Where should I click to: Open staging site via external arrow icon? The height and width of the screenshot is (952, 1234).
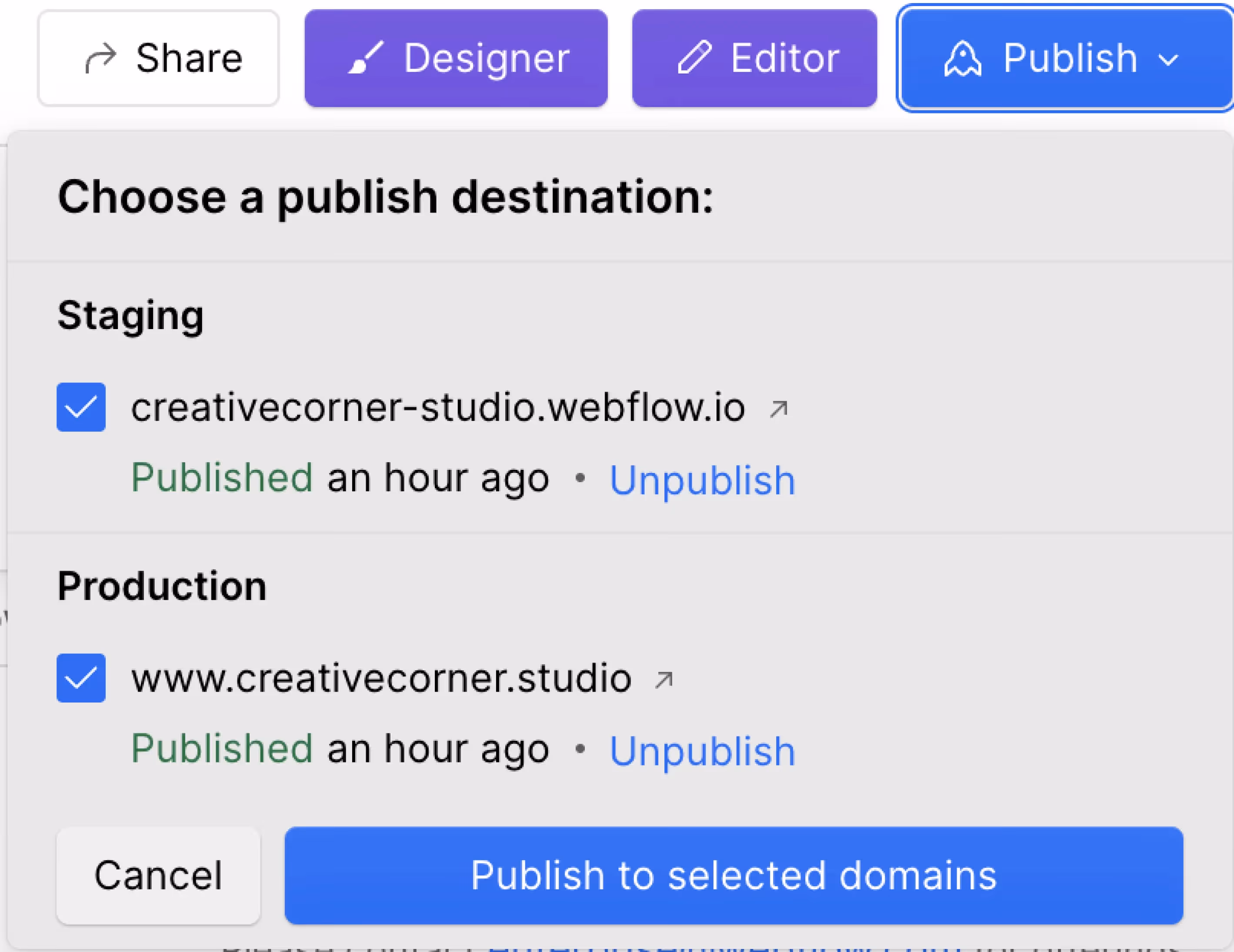(x=779, y=409)
